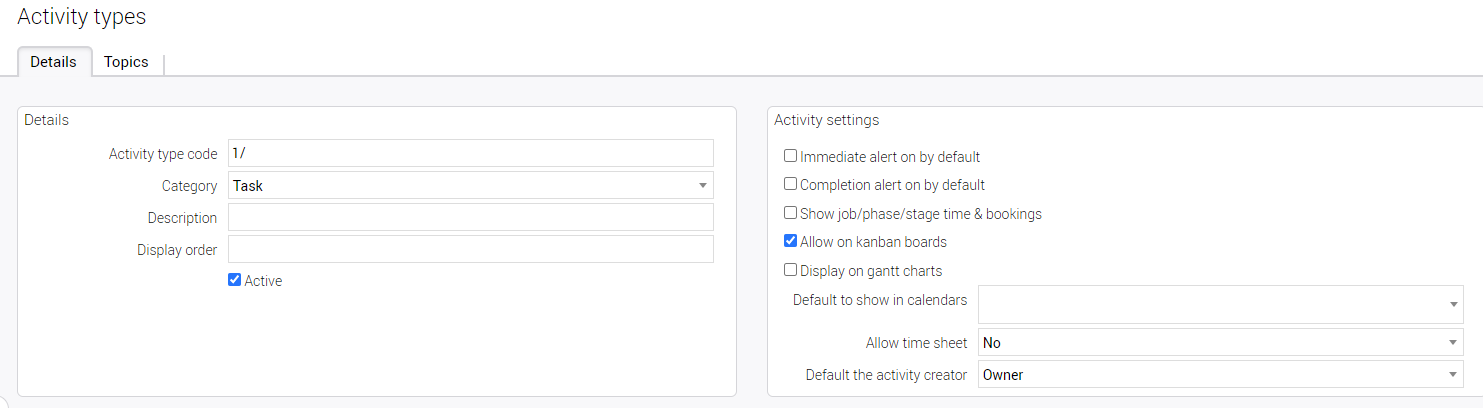The height and width of the screenshot is (408, 1483).
Task: Select the Details tab
Action: click(x=54, y=62)
